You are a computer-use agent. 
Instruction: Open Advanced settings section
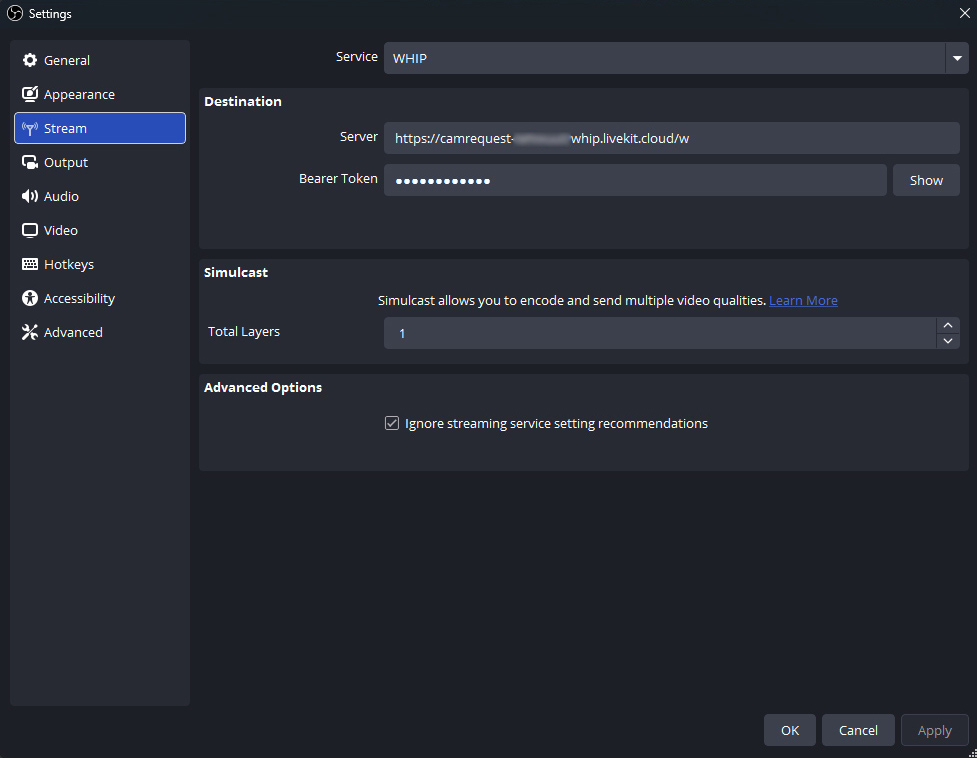[x=100, y=332]
